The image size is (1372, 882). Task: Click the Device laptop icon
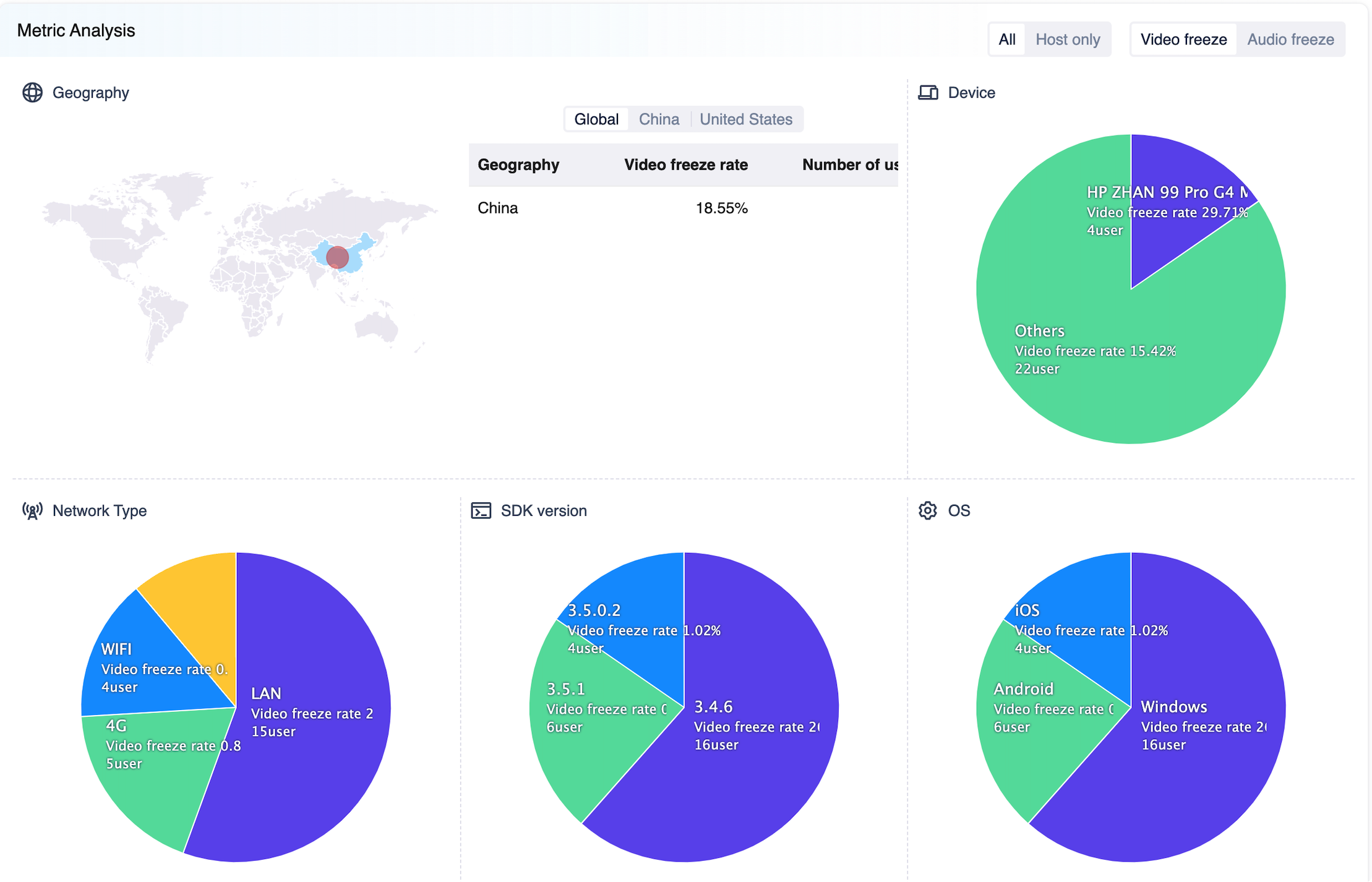point(928,93)
